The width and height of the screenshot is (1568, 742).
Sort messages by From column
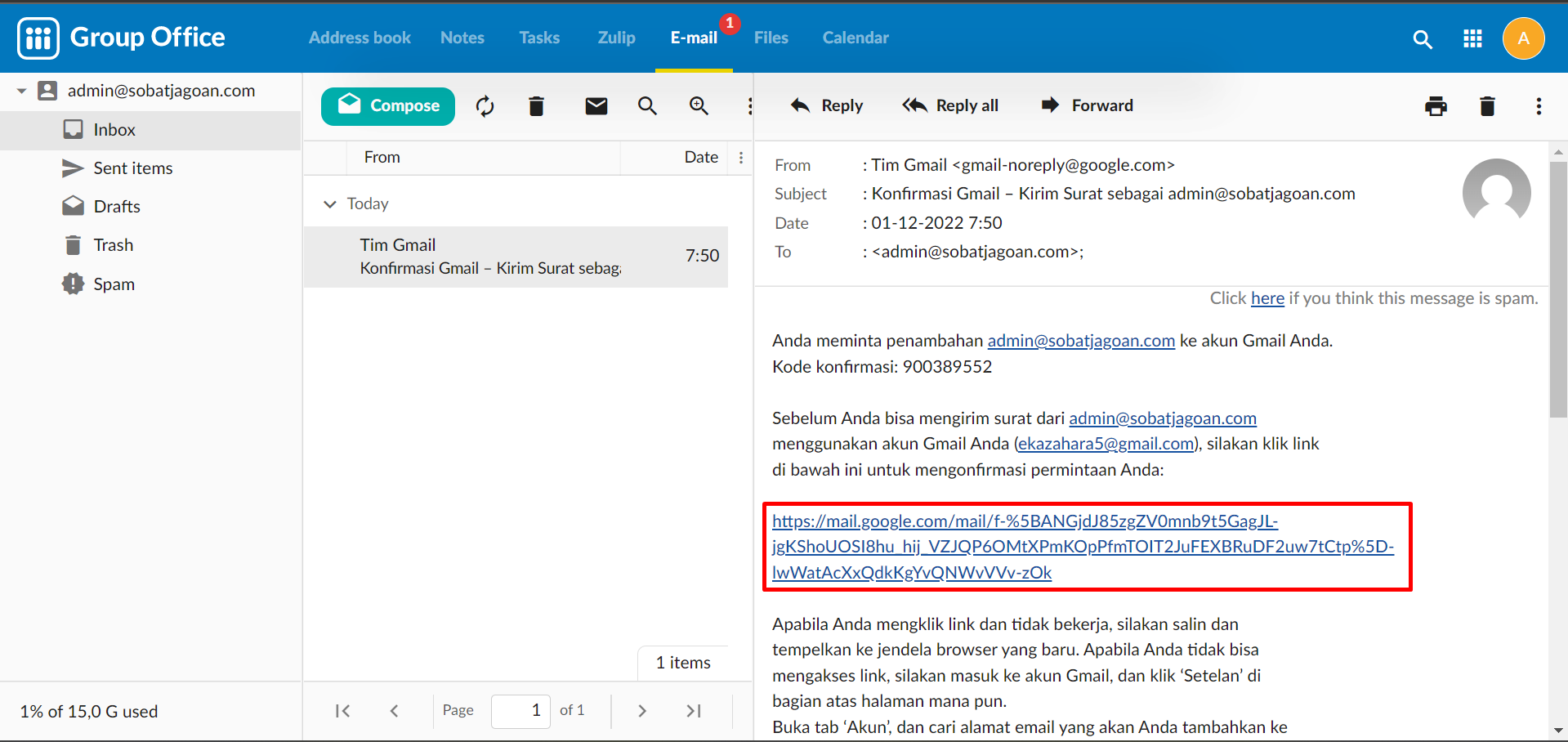click(x=382, y=157)
